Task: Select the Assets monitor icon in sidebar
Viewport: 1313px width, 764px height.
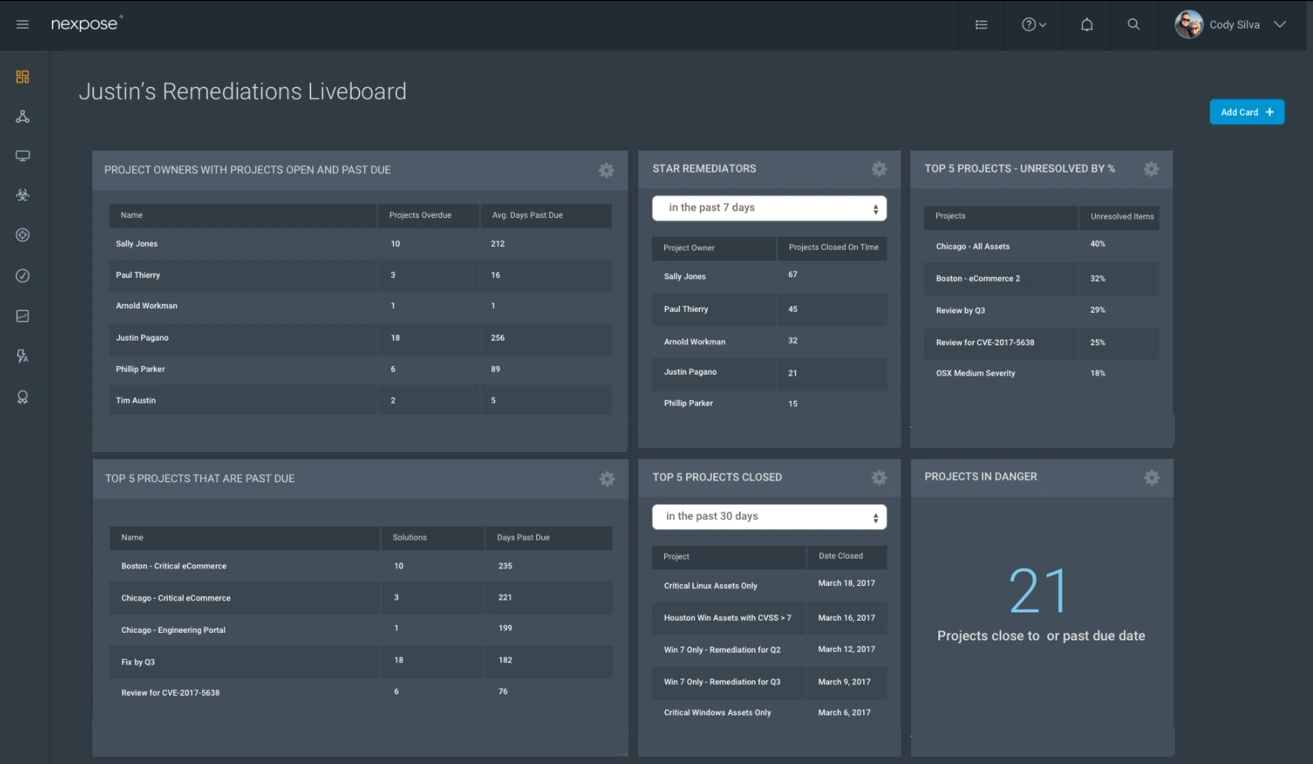Action: (21, 155)
